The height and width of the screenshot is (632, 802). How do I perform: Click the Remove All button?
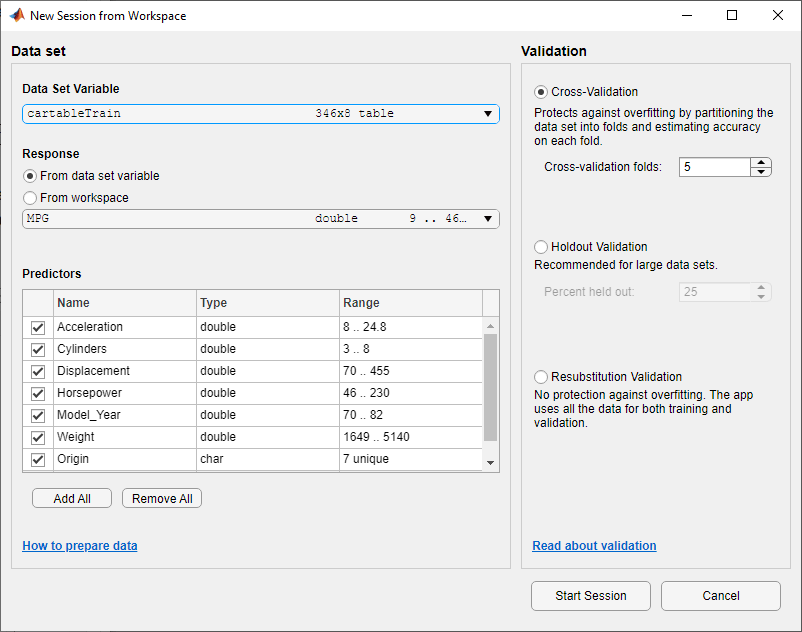click(x=161, y=497)
